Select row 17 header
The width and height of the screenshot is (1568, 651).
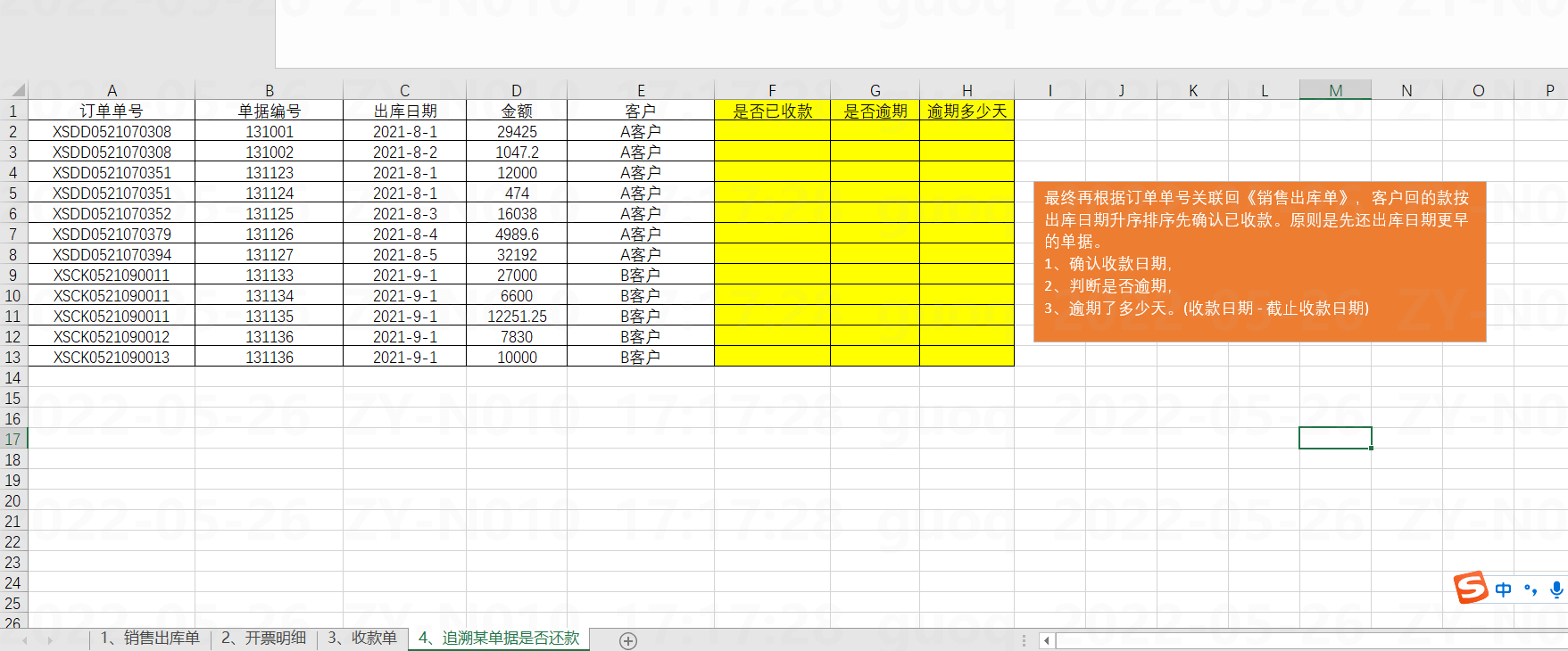click(x=13, y=439)
